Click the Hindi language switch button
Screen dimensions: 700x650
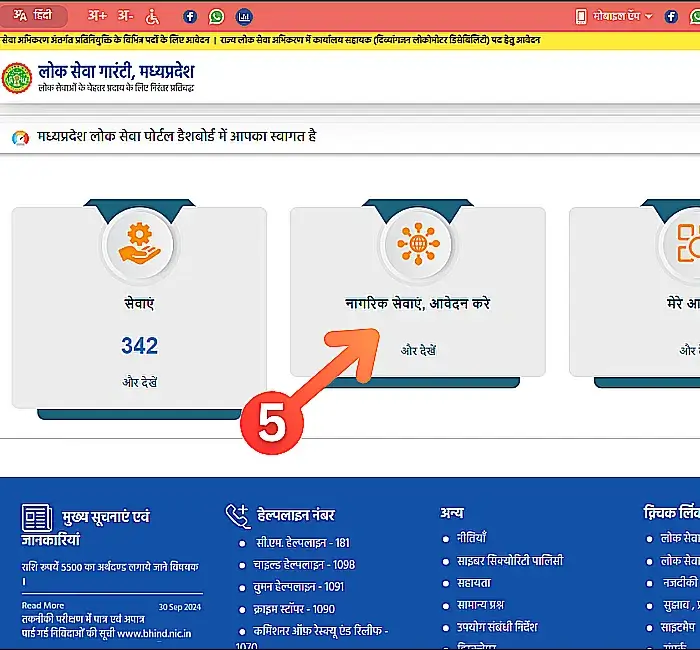coord(35,16)
